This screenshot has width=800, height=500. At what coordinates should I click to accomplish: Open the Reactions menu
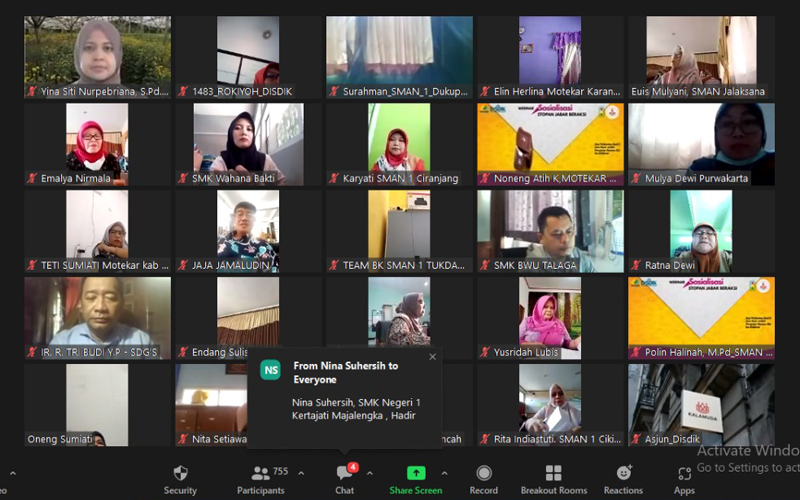pyautogui.click(x=623, y=478)
